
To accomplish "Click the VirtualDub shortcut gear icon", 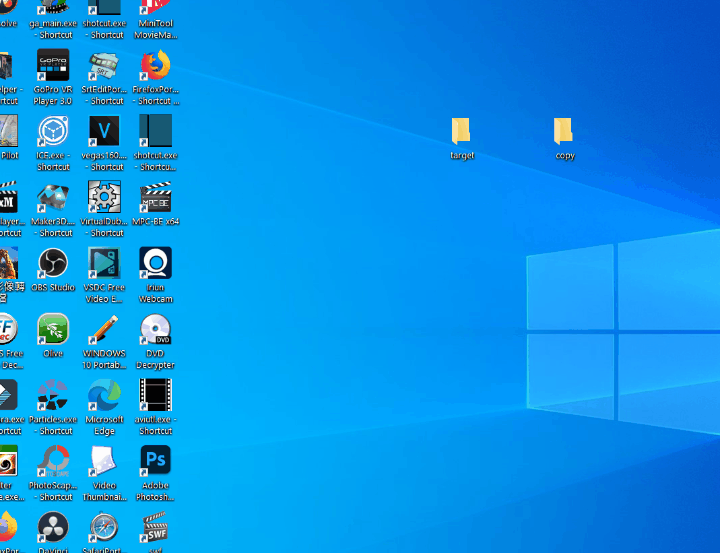I will (104, 197).
